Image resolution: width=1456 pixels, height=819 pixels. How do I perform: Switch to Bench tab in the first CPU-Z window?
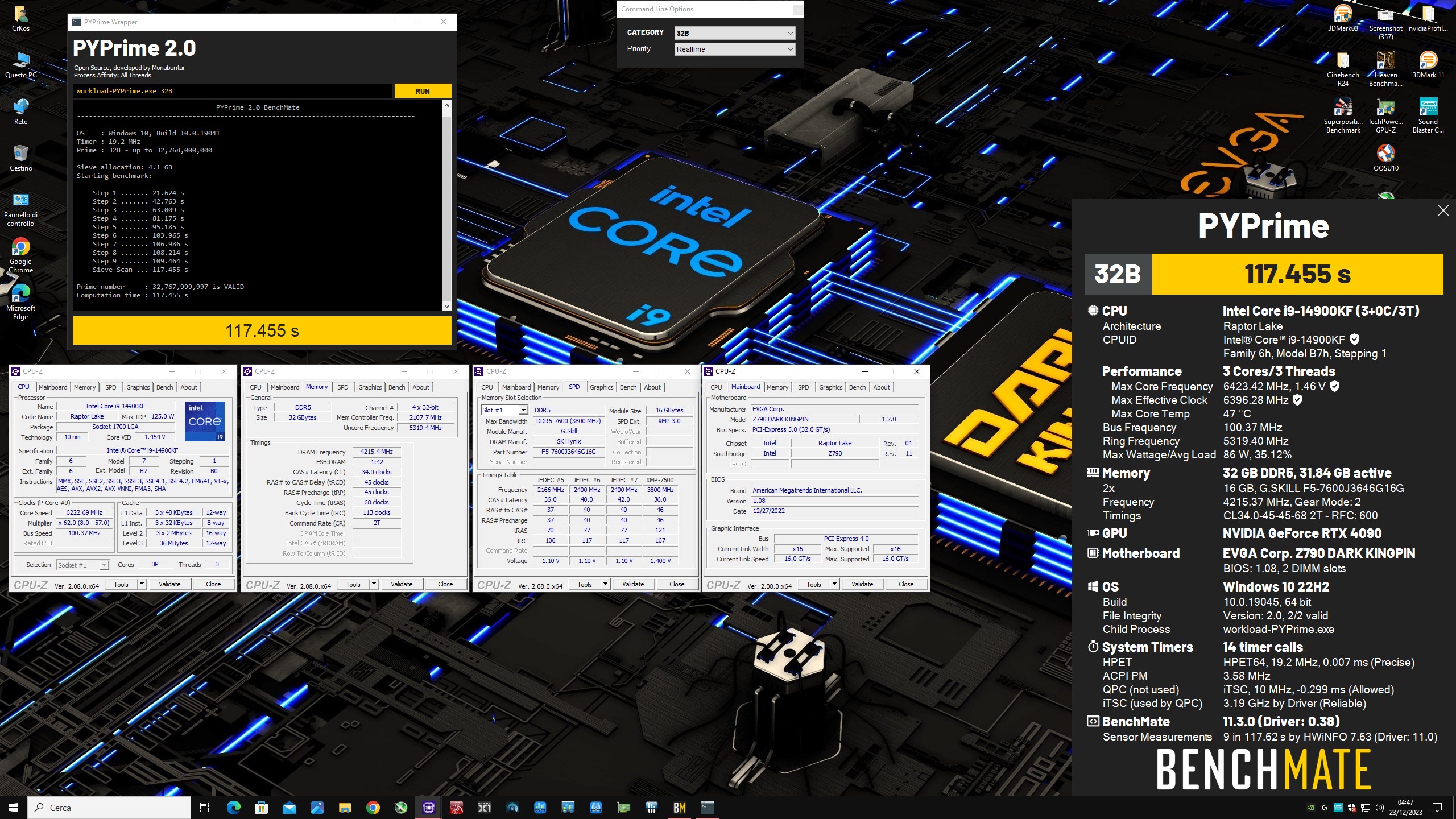coord(164,387)
